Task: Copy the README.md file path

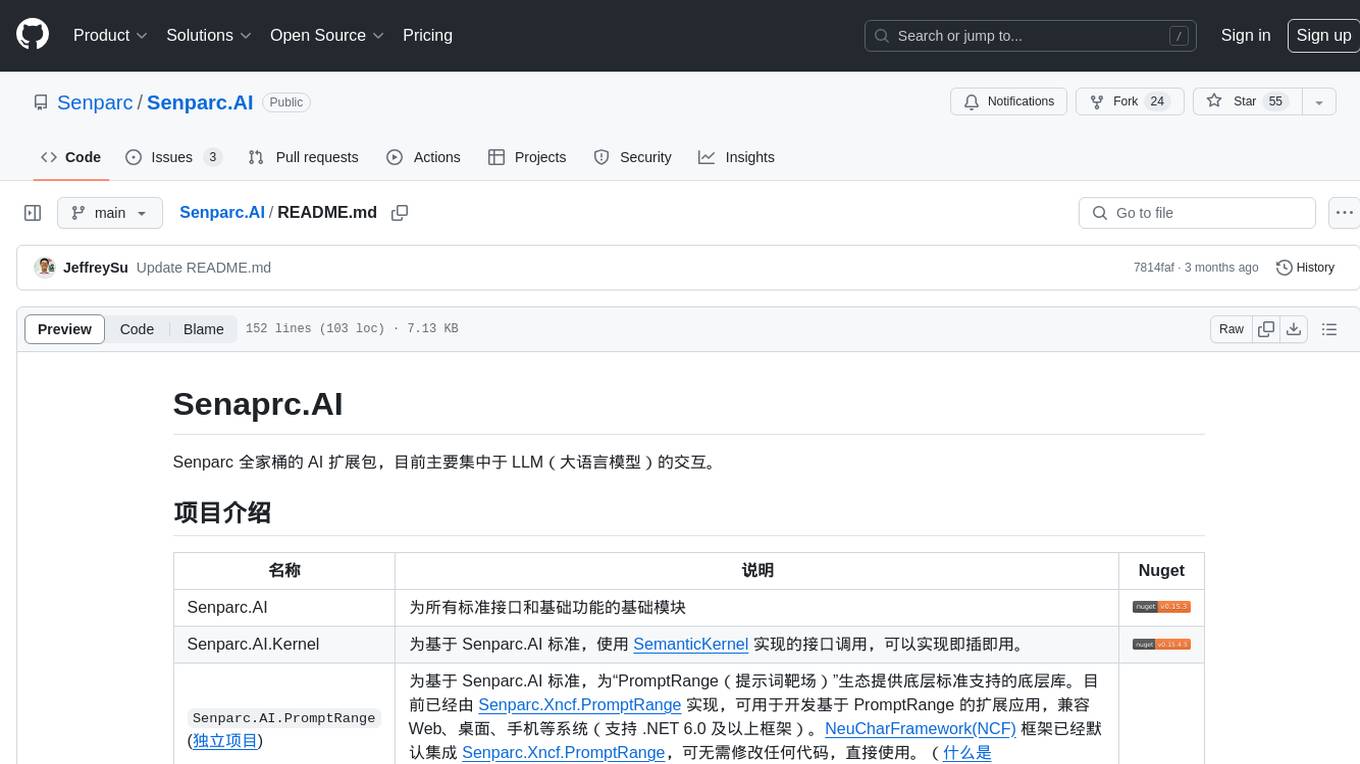Action: (x=400, y=213)
